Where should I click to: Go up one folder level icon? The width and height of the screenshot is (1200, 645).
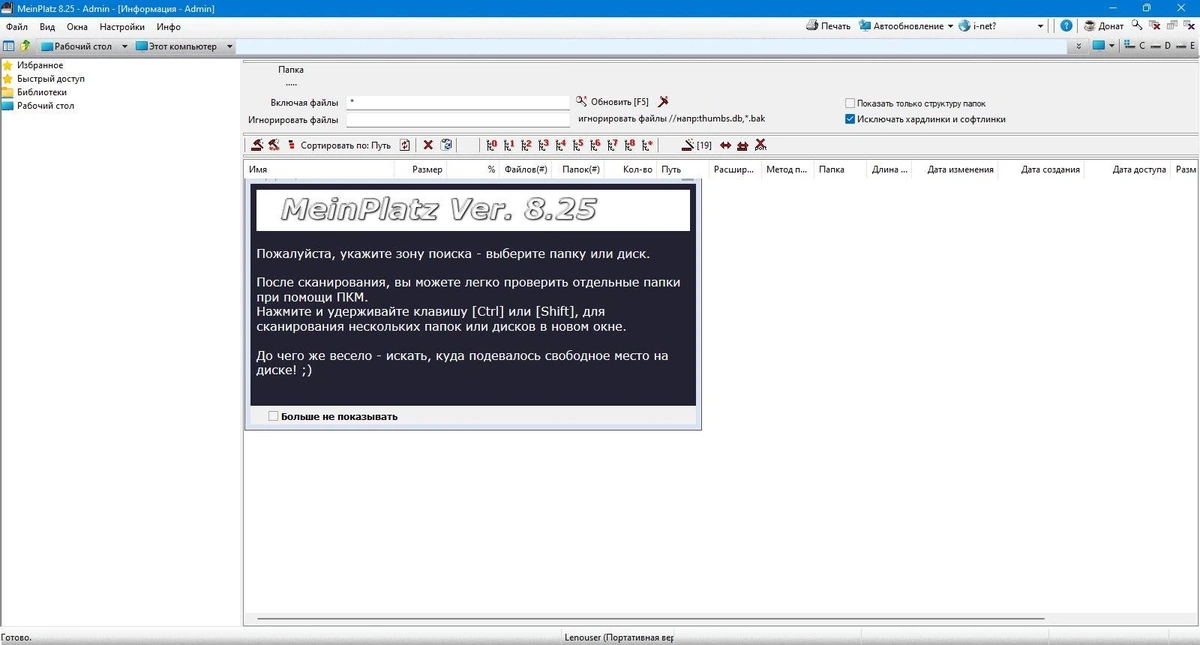point(25,46)
